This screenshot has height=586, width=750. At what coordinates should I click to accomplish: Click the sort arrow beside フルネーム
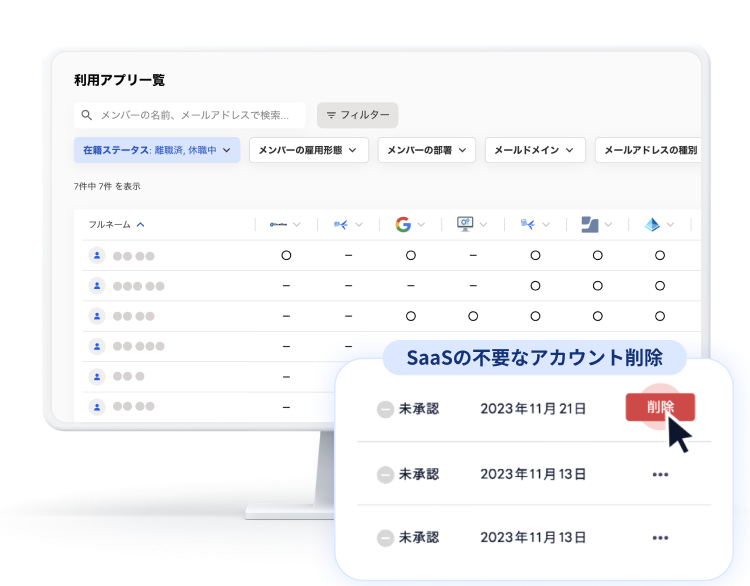tap(141, 225)
